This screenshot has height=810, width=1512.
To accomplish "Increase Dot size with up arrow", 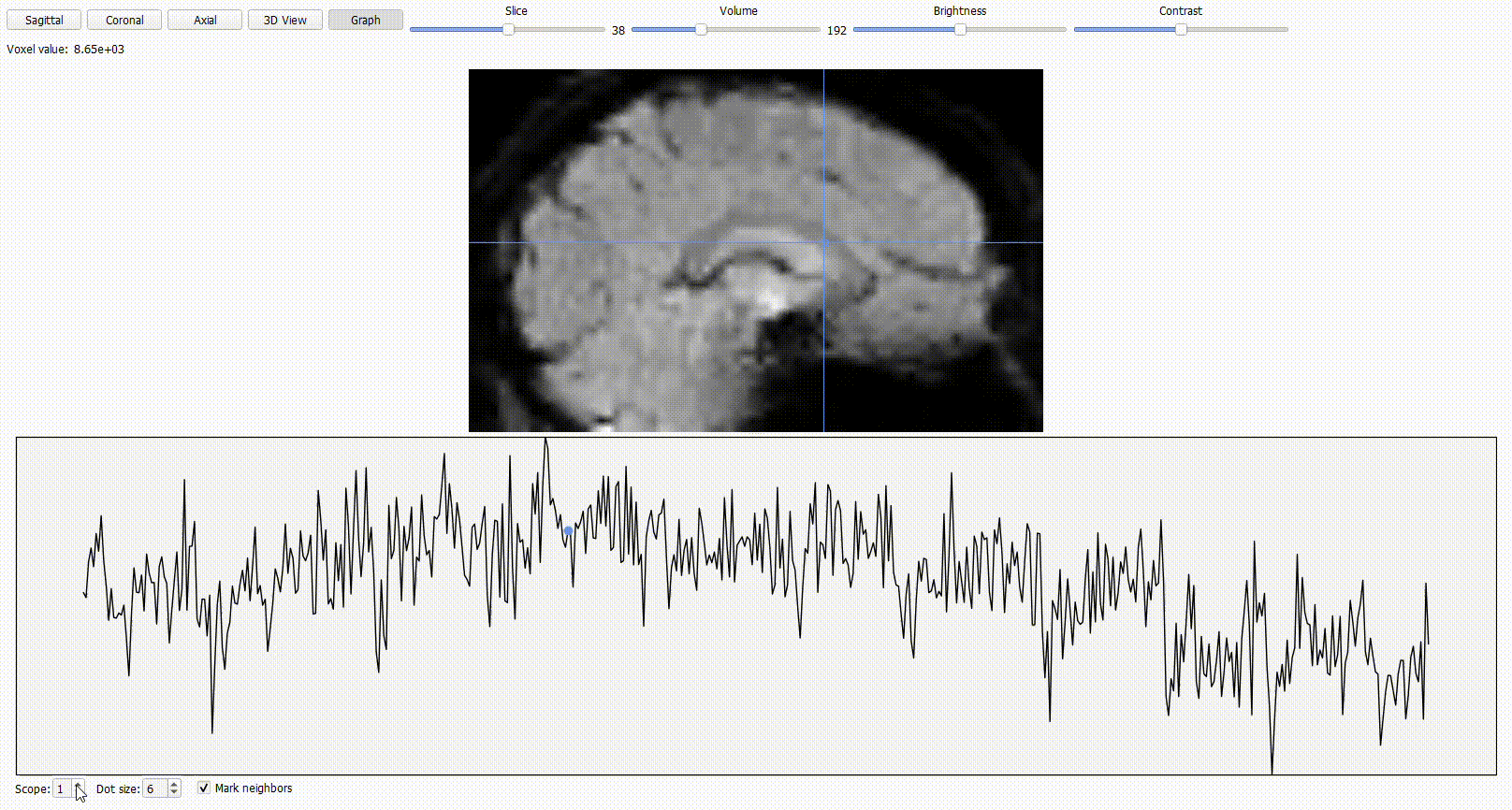I will [174, 785].
